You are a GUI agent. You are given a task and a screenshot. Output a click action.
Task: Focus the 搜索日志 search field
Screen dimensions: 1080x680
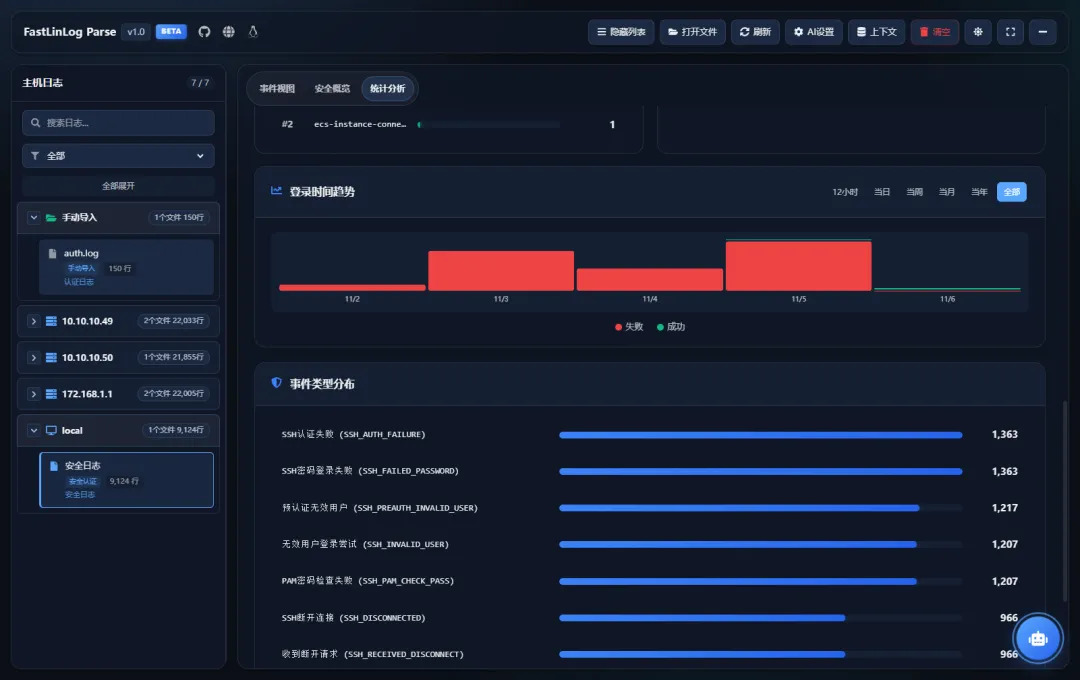[118, 123]
